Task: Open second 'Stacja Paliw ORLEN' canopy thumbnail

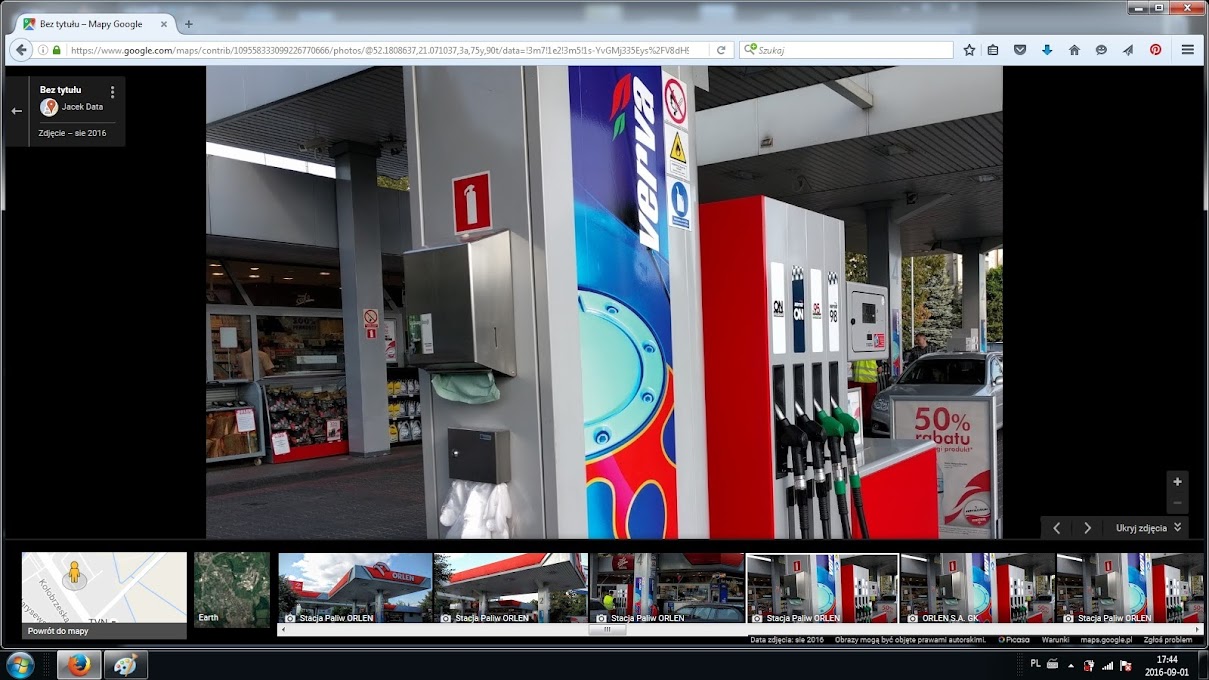Action: click(510, 588)
